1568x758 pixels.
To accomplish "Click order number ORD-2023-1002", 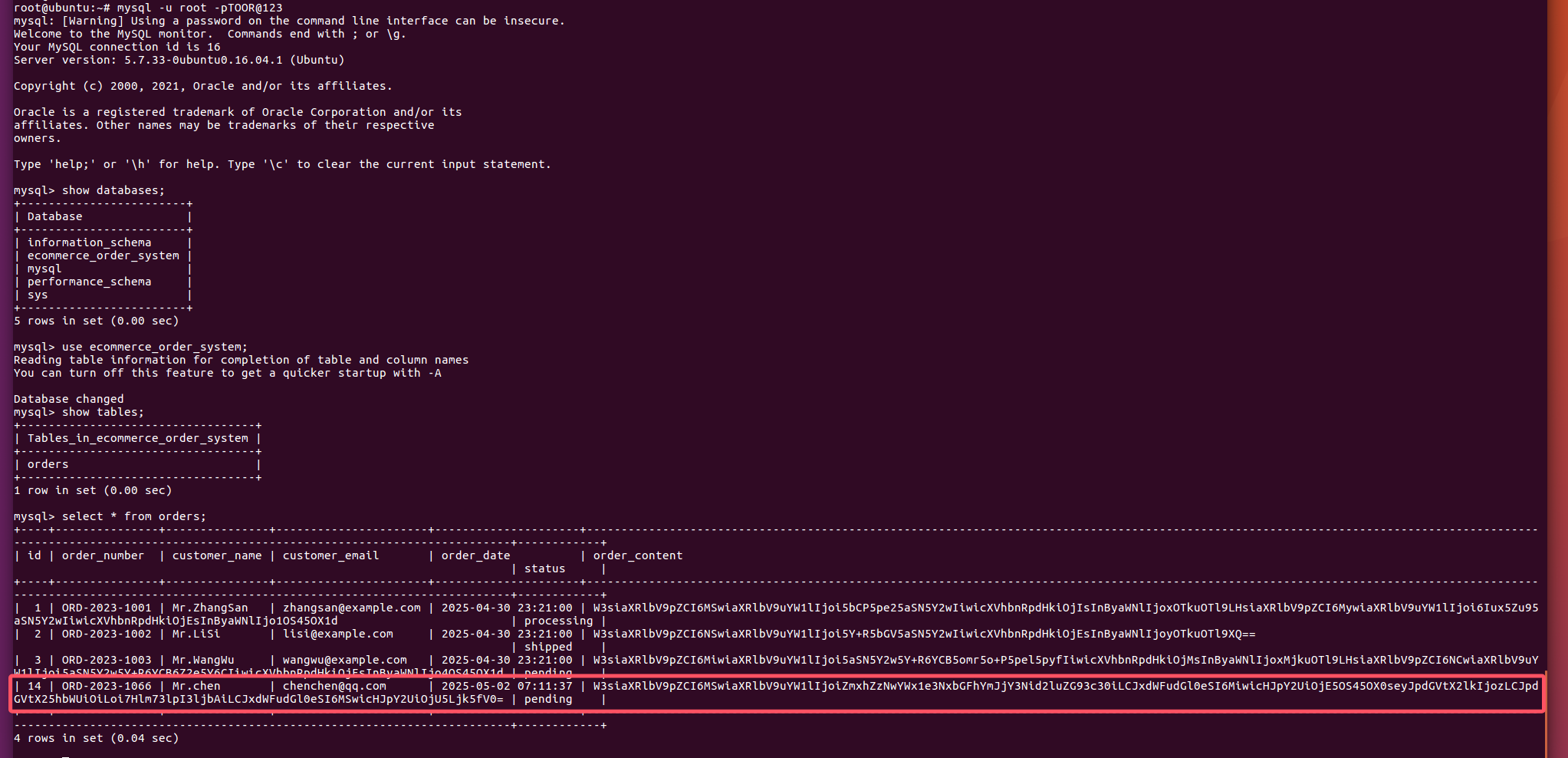I will pyautogui.click(x=107, y=634).
